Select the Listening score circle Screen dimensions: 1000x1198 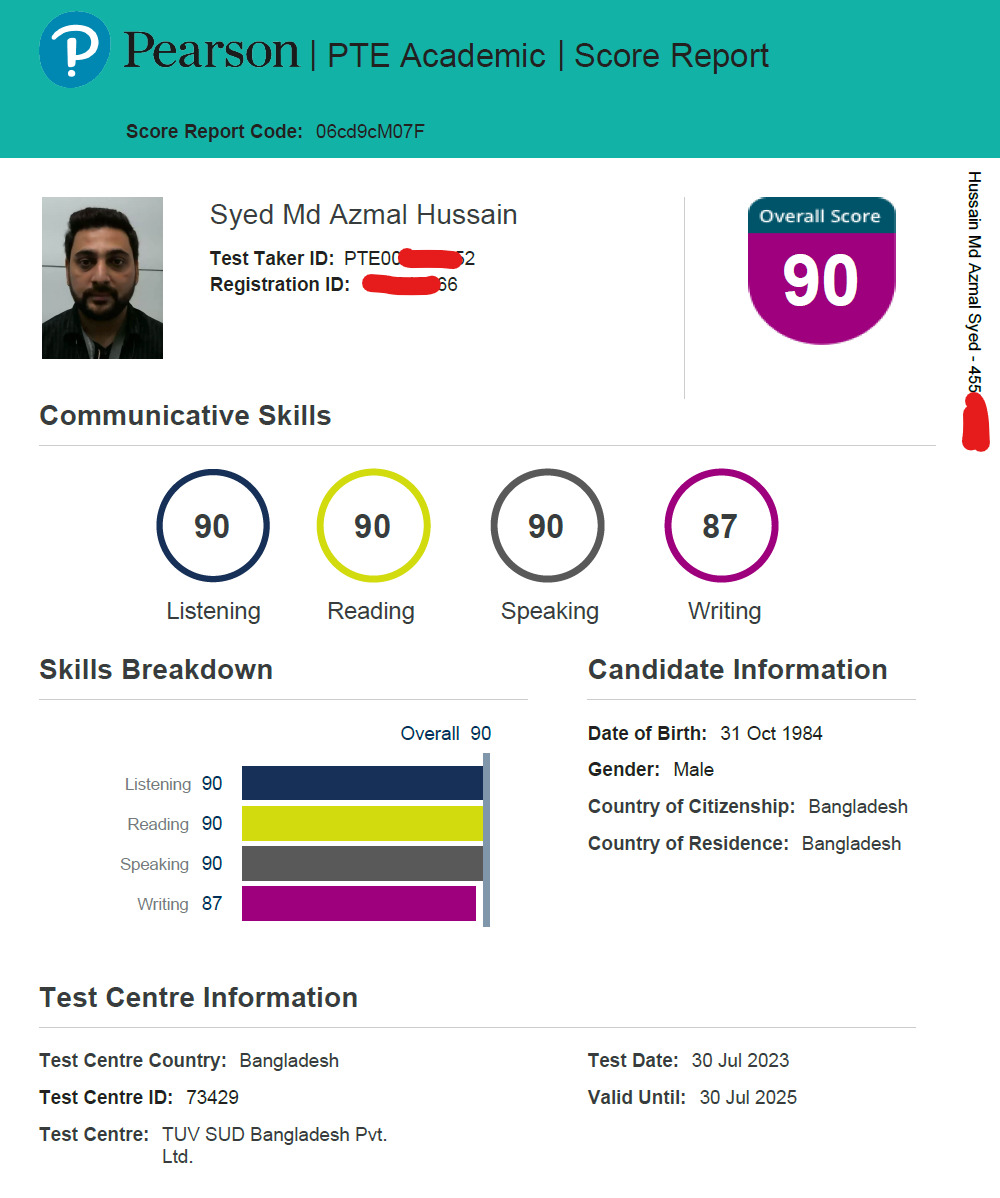(213, 526)
